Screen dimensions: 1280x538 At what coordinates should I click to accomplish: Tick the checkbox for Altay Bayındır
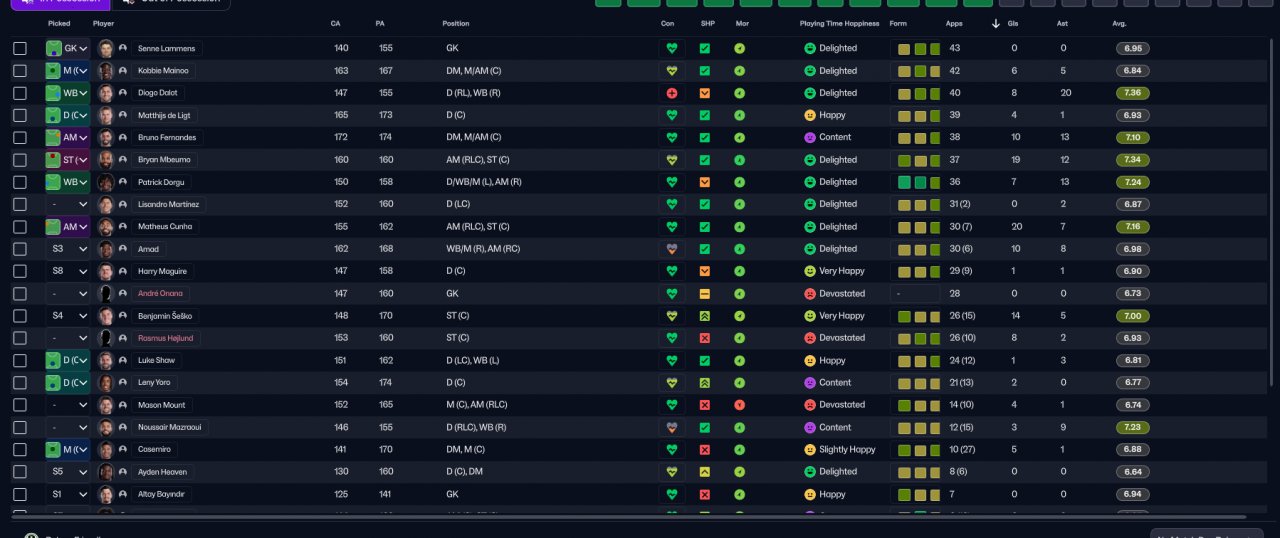[x=20, y=494]
